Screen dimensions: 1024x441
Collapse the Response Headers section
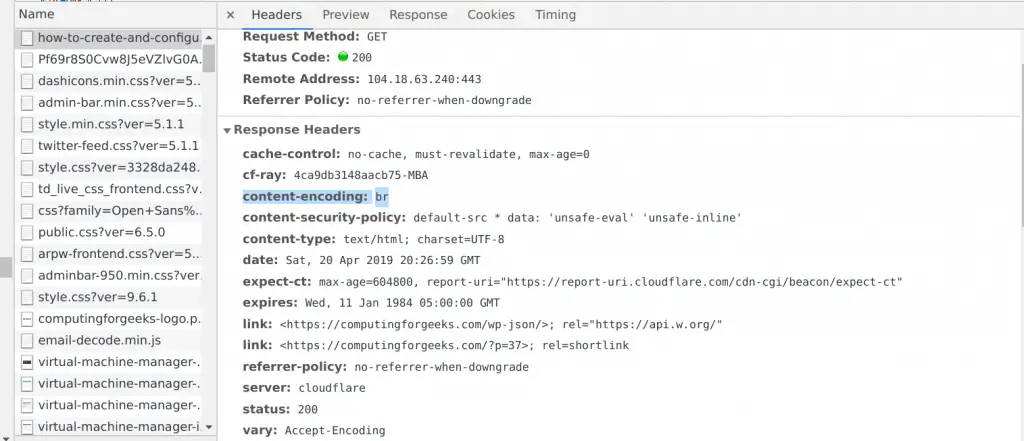tap(227, 130)
